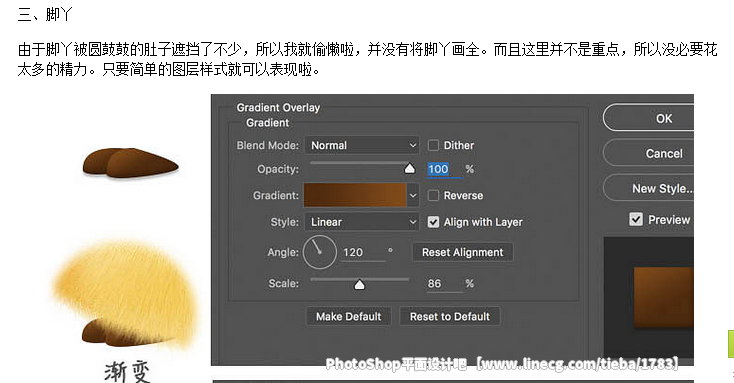
Task: Enable the Reverse checkbox
Action: [433, 195]
